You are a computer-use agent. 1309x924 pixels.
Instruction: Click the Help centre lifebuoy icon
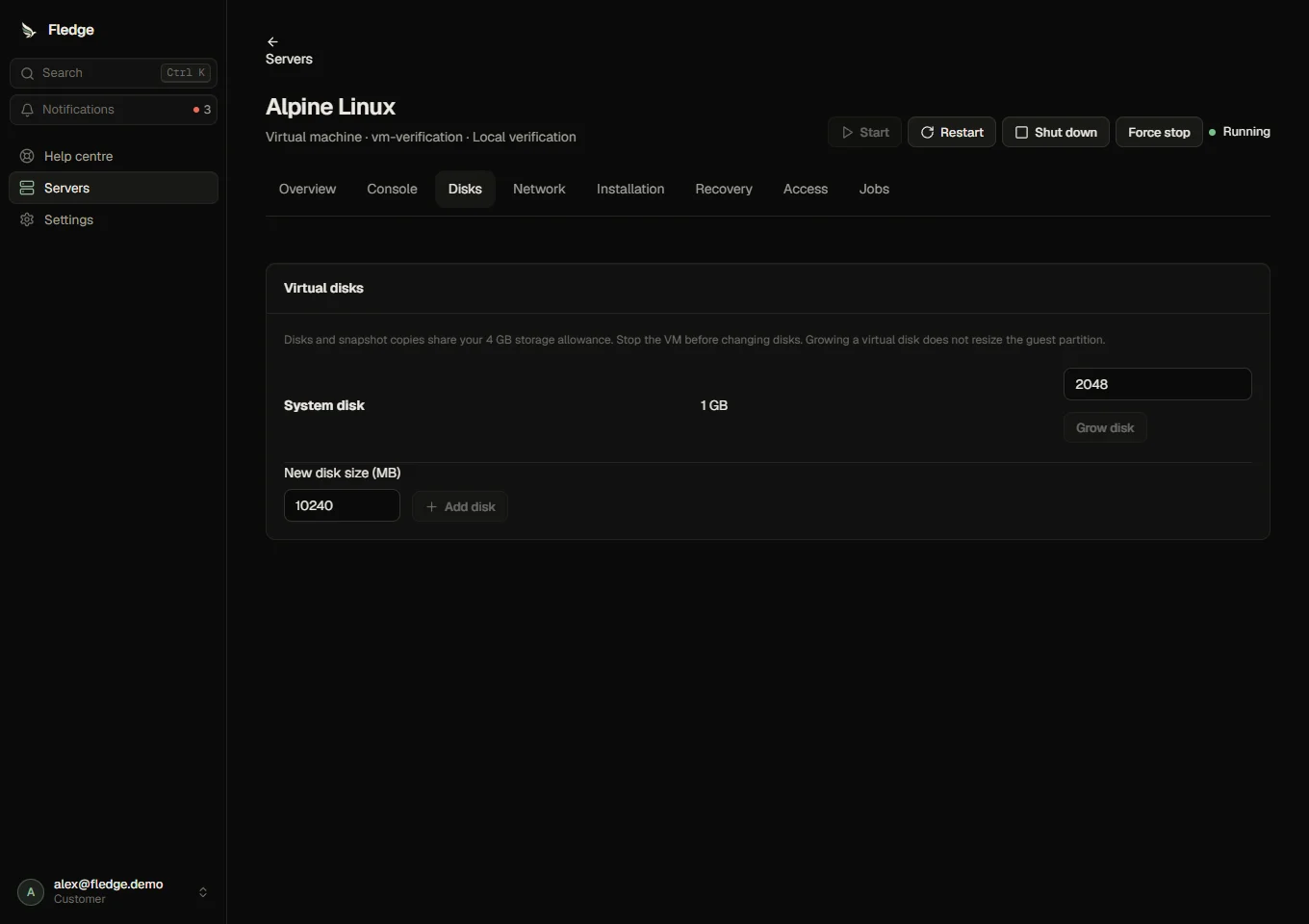[x=27, y=156]
